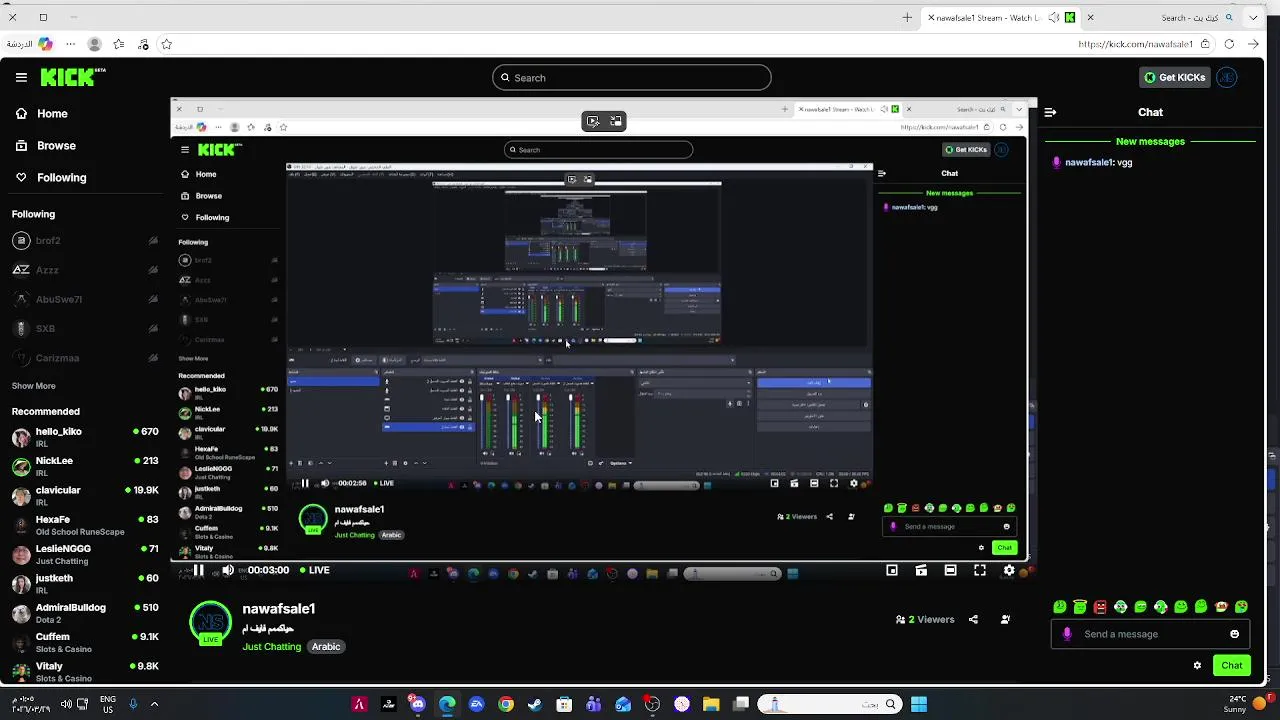Open Browse in the main left sidebar

[x=46, y=145]
